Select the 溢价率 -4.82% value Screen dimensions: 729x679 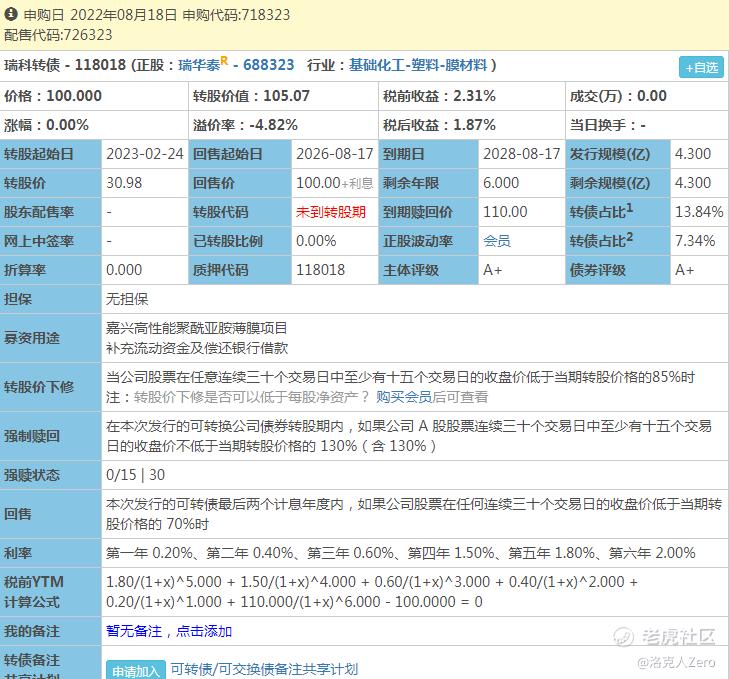[273, 125]
